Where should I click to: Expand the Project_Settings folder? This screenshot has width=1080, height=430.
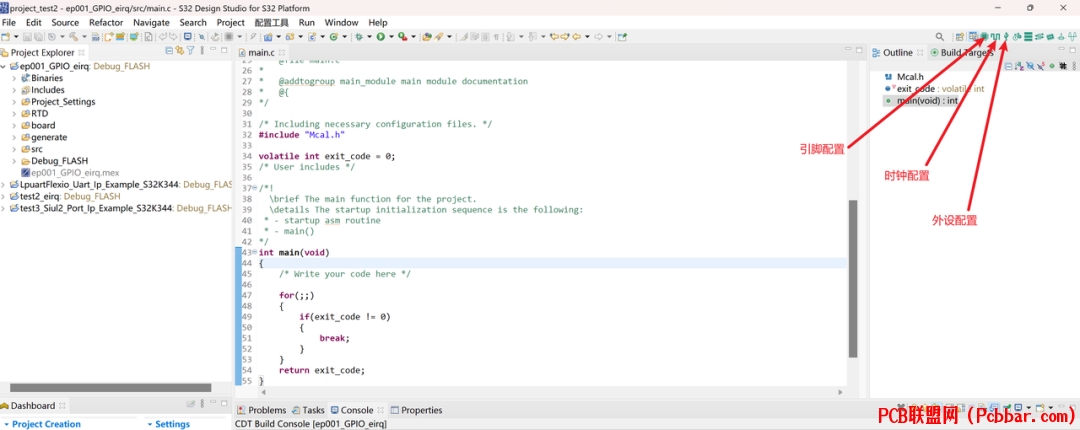(14, 101)
